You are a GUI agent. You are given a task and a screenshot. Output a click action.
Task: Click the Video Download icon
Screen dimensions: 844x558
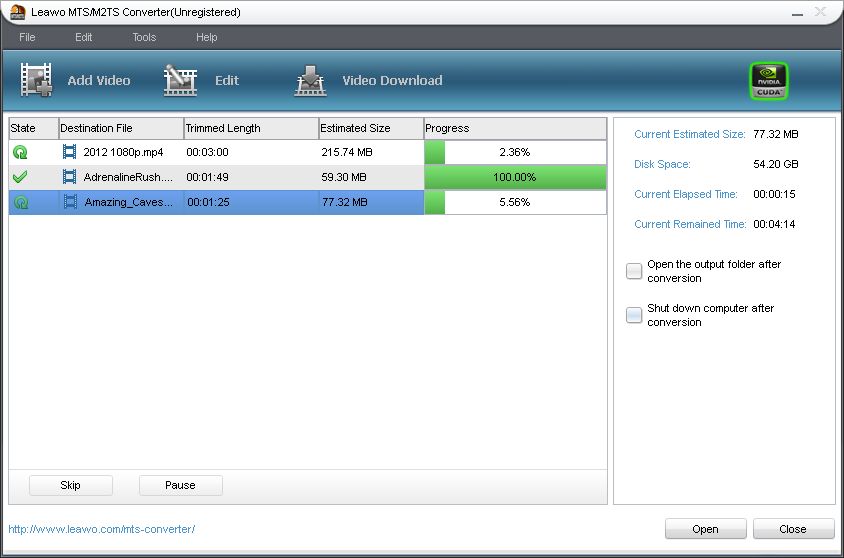click(x=311, y=81)
